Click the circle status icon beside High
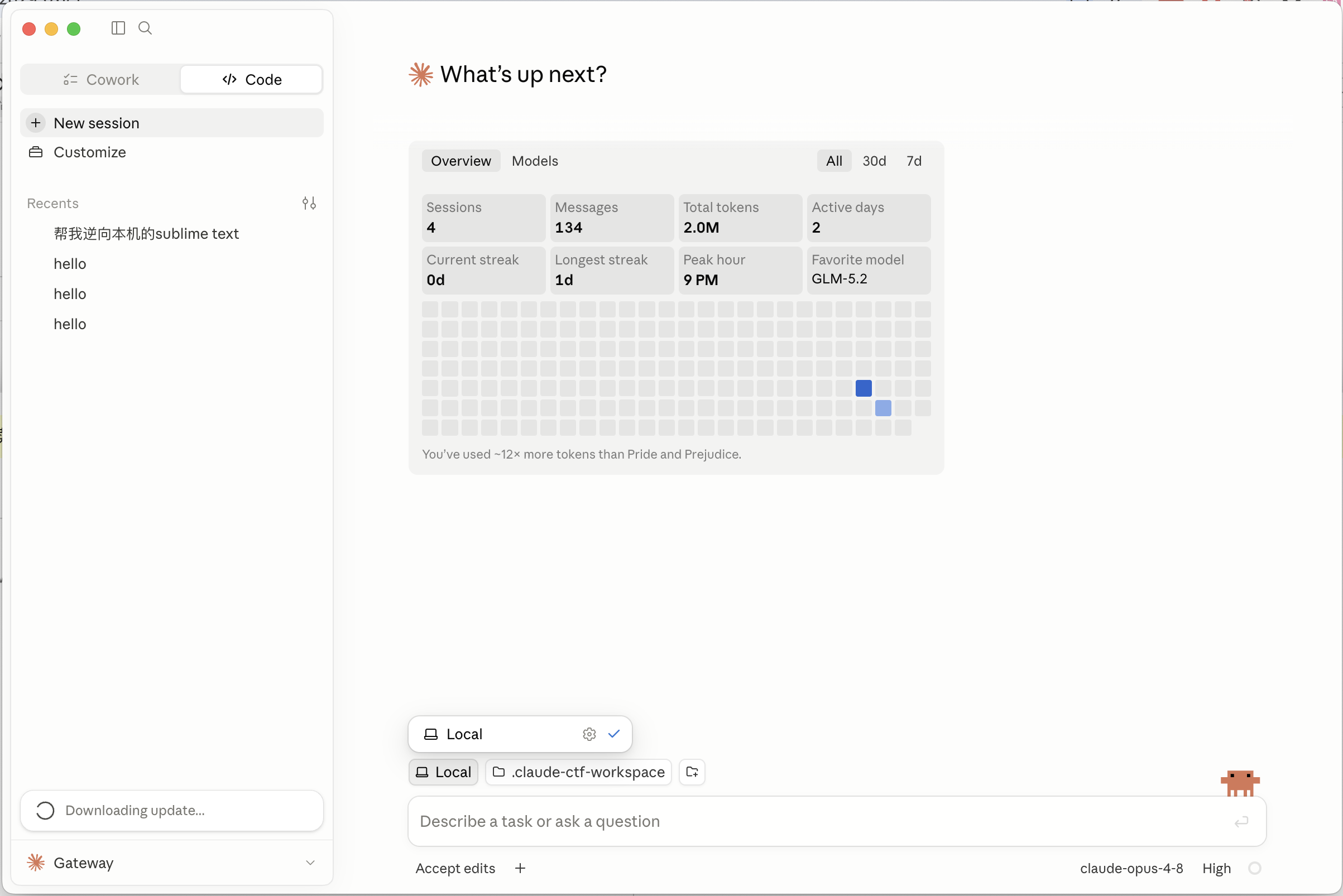Screen dimensions: 1343x896 click(x=1255, y=869)
